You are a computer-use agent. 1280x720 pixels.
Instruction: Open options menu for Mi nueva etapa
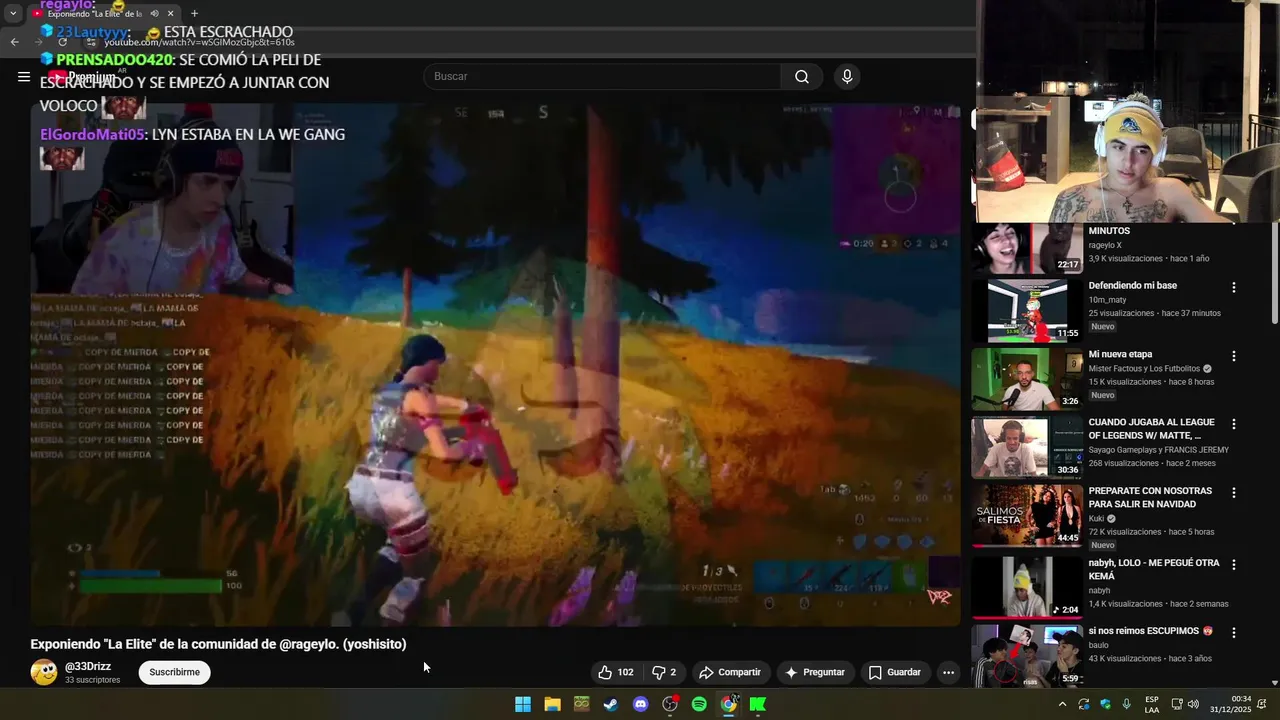(x=1234, y=356)
